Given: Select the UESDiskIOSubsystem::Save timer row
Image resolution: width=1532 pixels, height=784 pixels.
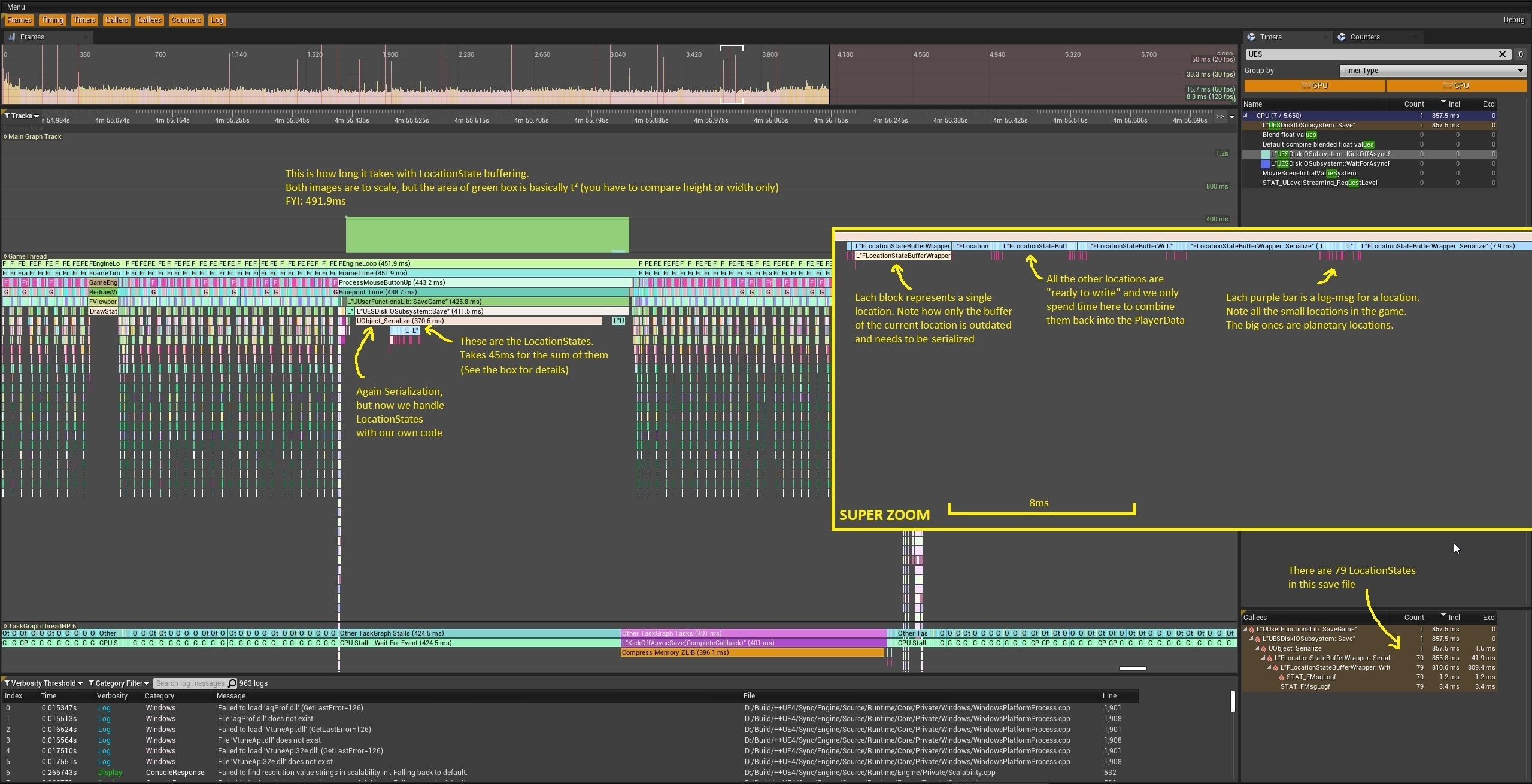Looking at the screenshot, I should click(1370, 126).
